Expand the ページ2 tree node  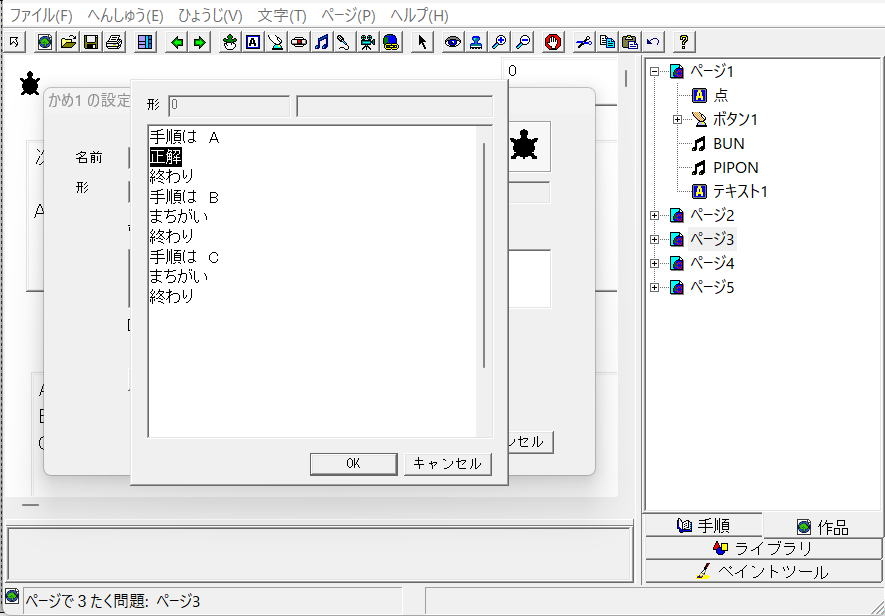click(x=654, y=215)
